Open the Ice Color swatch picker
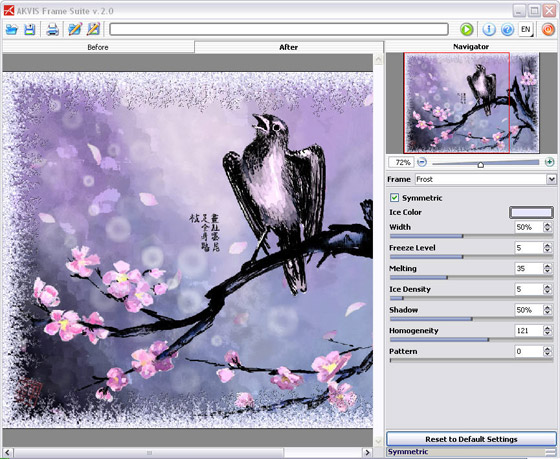The height and width of the screenshot is (459, 560). 531,213
